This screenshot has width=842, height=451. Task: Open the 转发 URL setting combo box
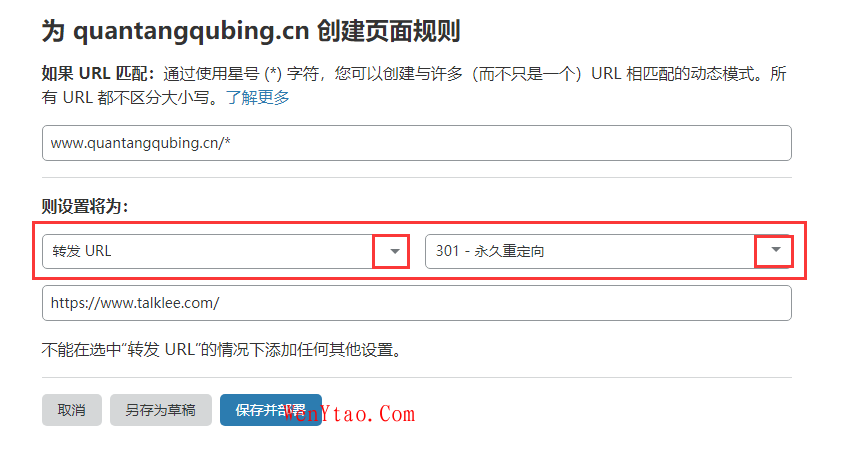tap(226, 251)
